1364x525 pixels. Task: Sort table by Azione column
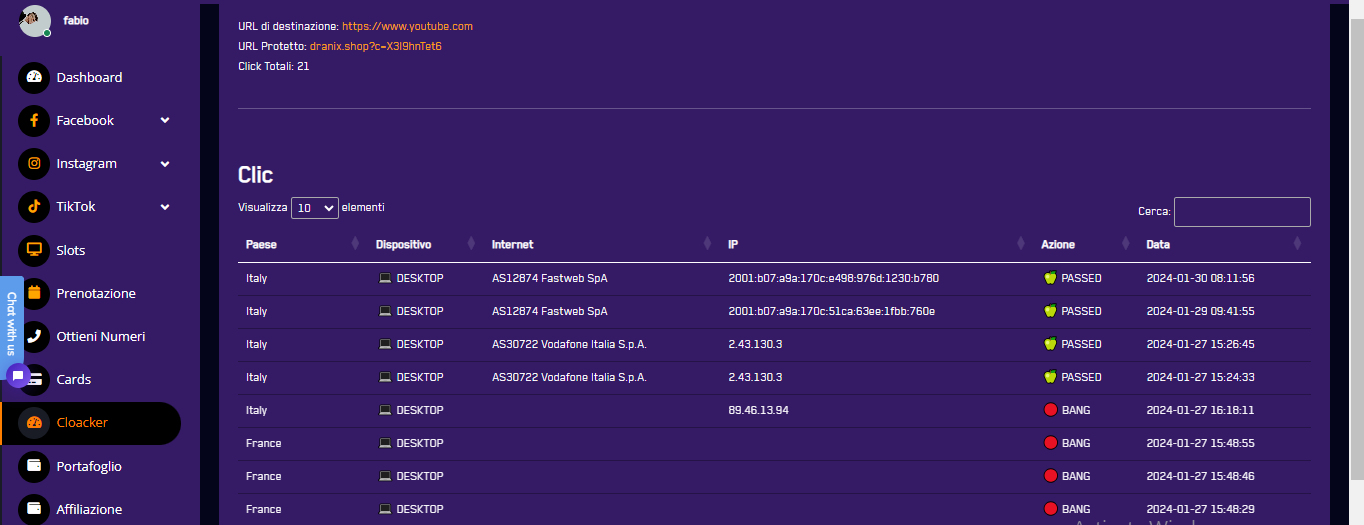point(1085,244)
